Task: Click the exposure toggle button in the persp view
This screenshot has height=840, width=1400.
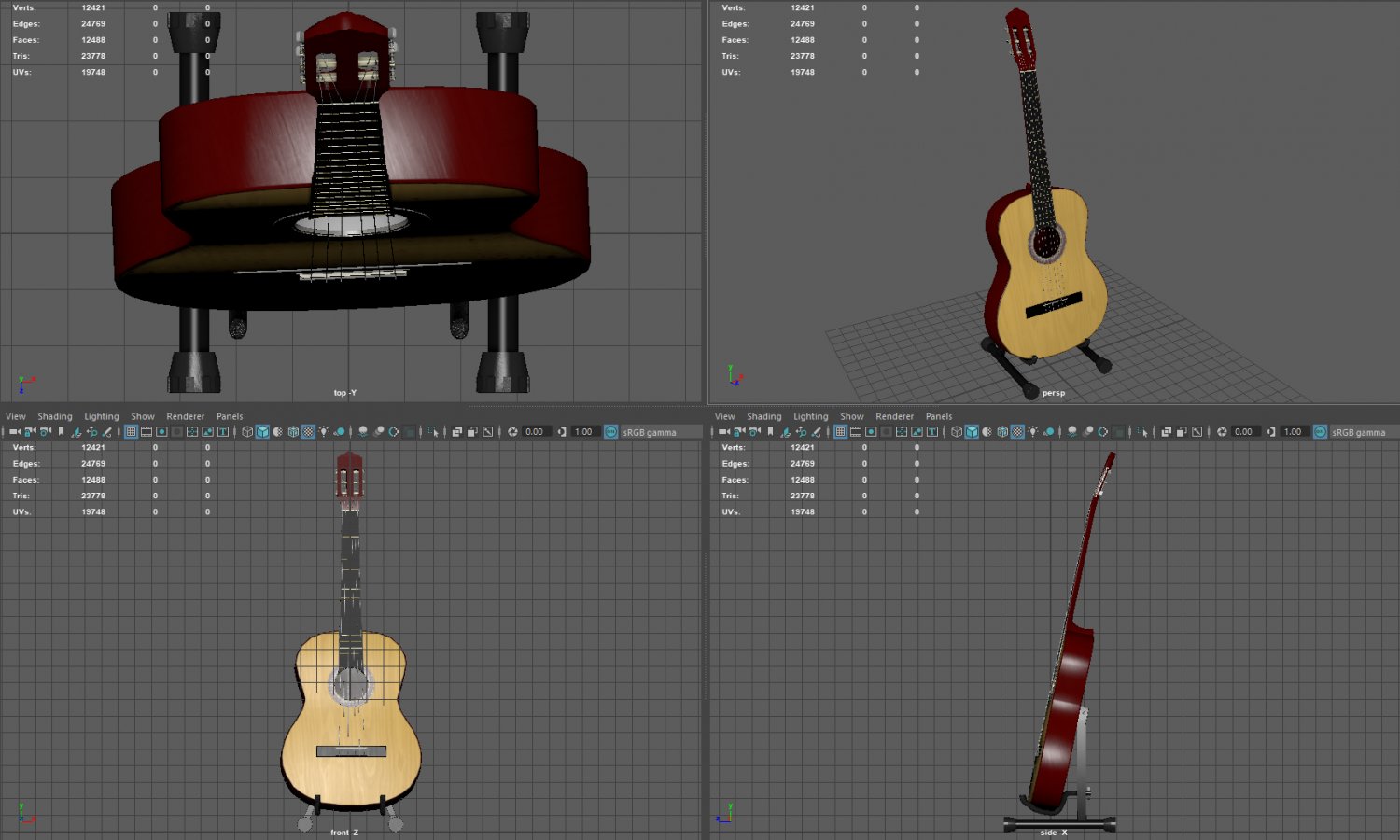Action: point(1221,432)
